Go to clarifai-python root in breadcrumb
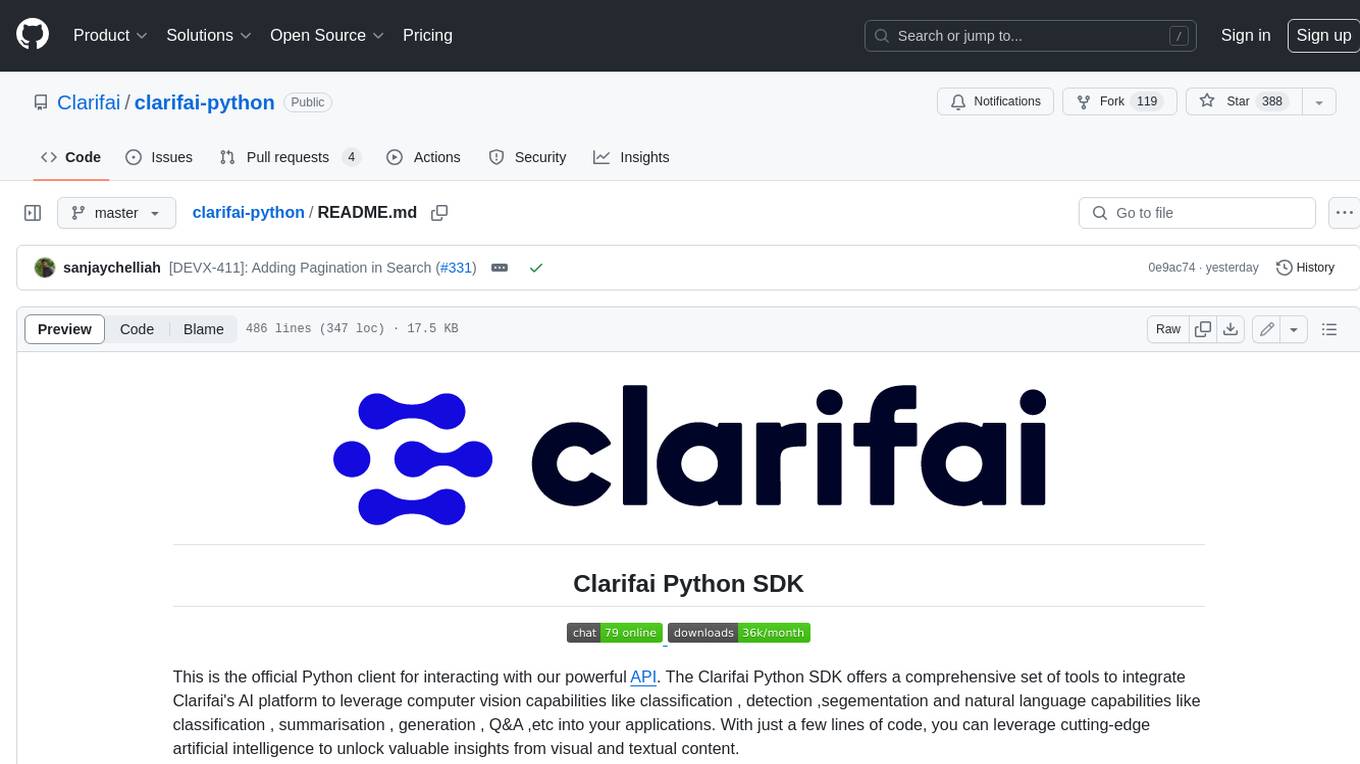 tap(248, 212)
